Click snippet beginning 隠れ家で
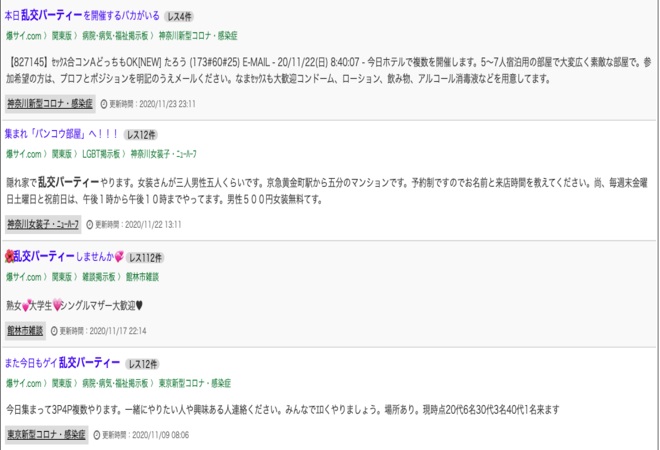The image size is (660, 450). pos(327,191)
